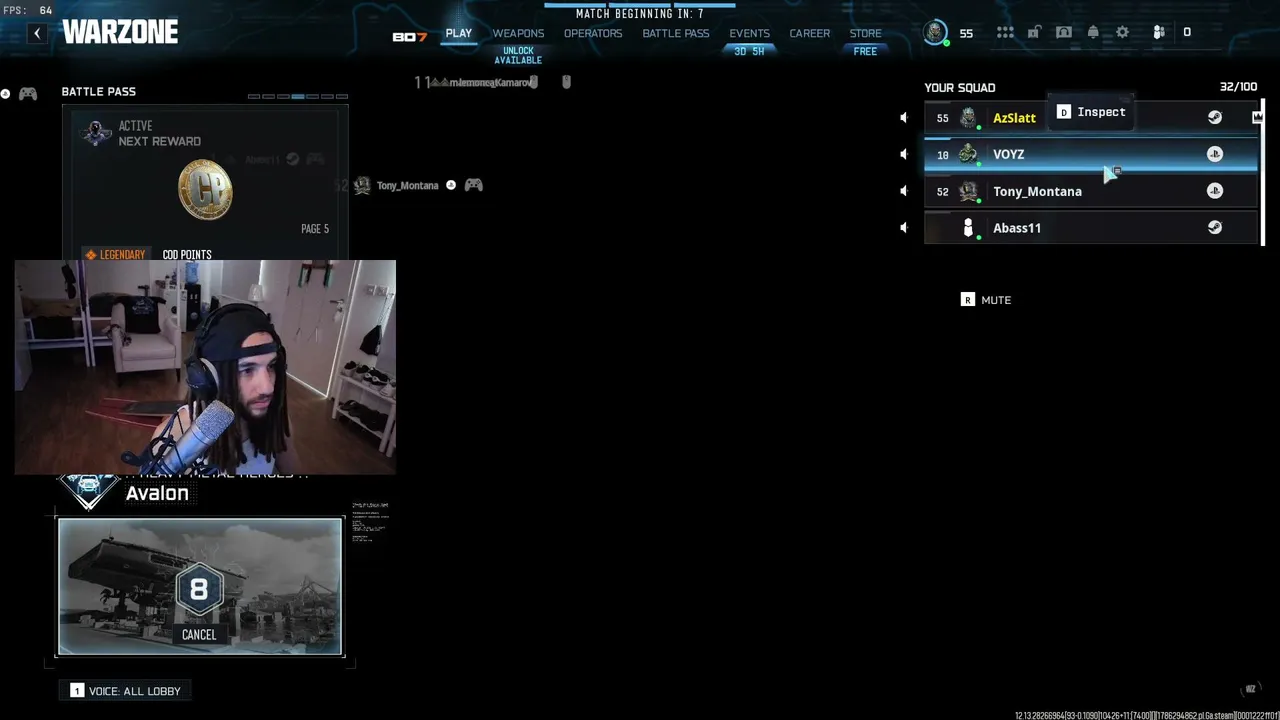Click the gamepad icon next to lobby Tony_Montana
The image size is (1280, 720).
474,185
